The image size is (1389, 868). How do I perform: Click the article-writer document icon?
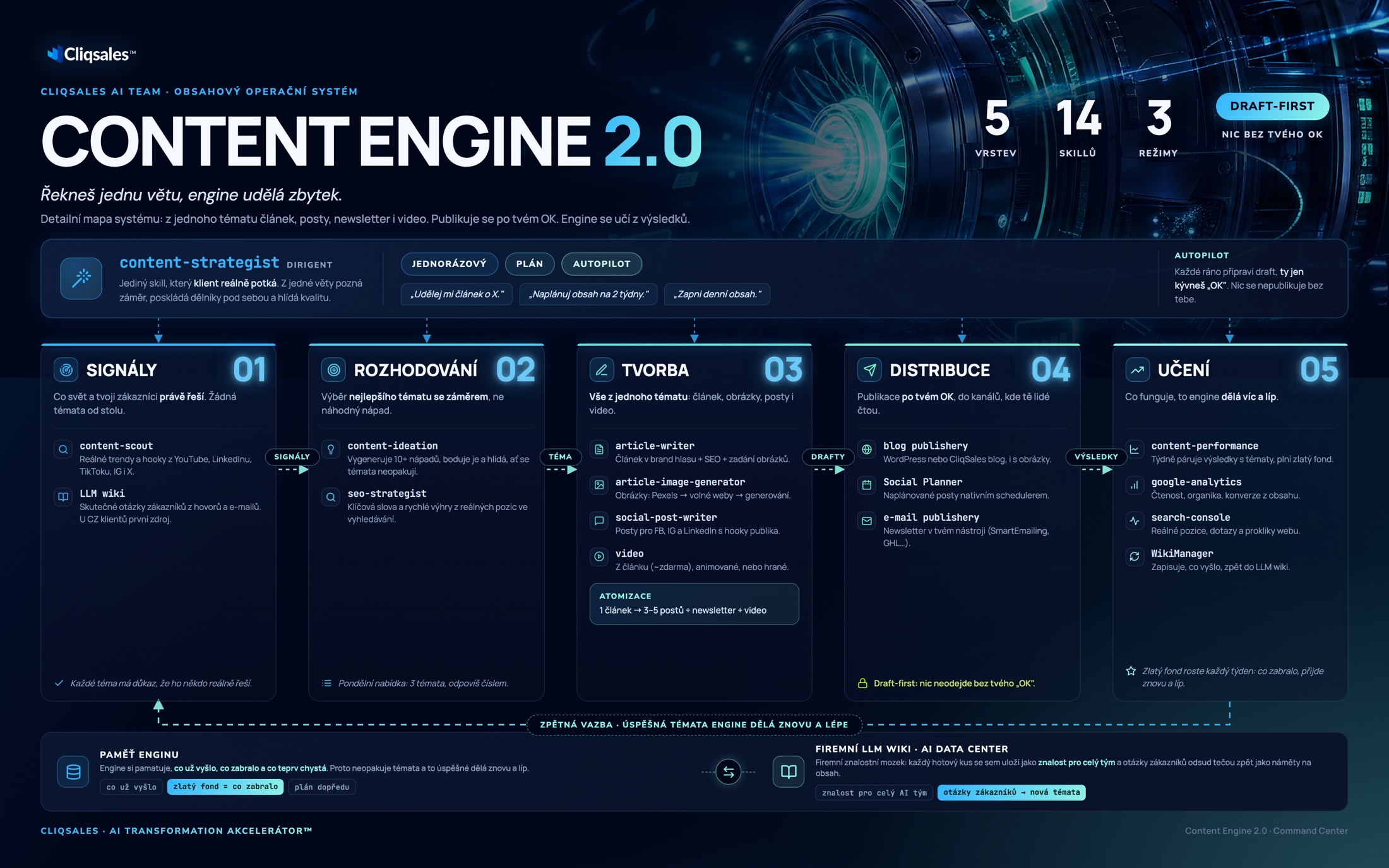(x=599, y=449)
